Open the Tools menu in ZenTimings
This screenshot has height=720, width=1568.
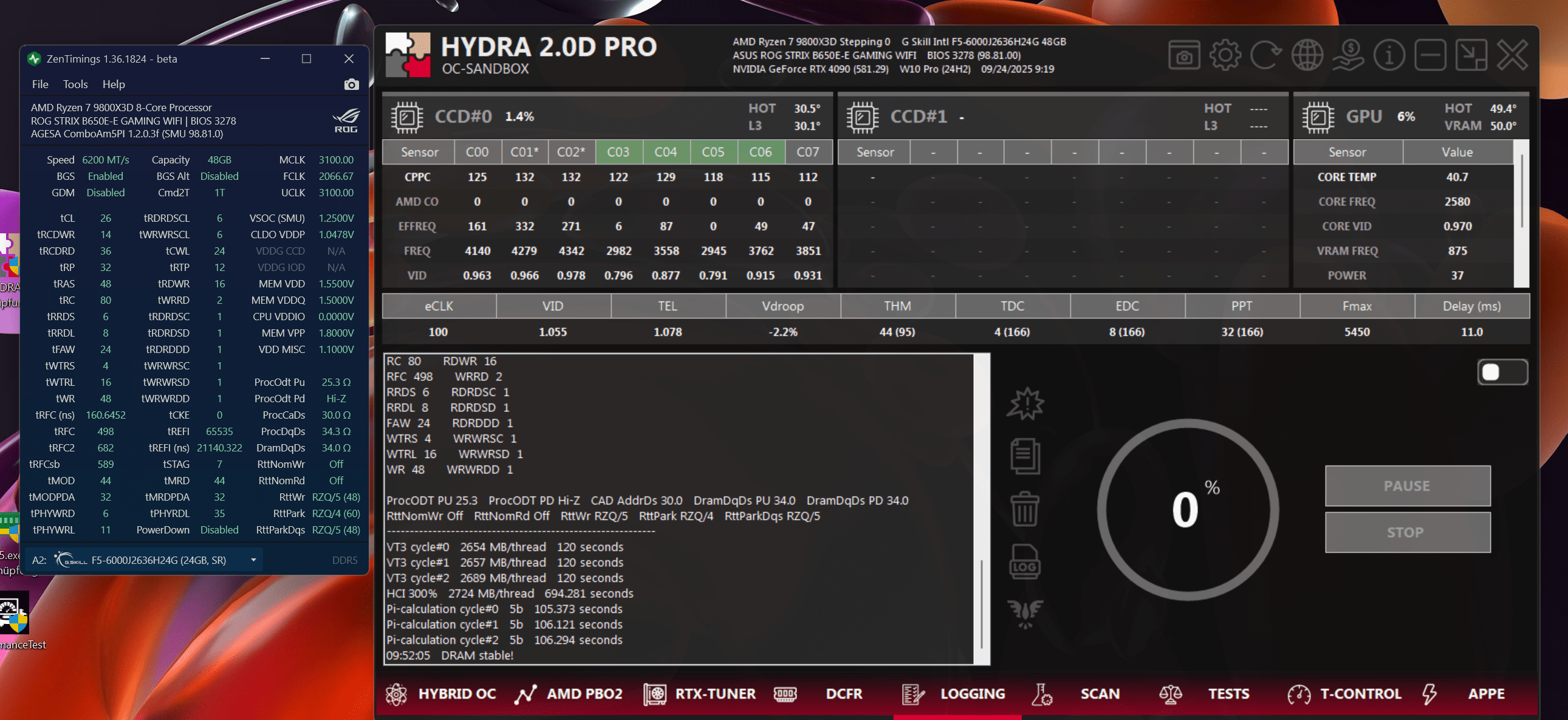[75, 84]
